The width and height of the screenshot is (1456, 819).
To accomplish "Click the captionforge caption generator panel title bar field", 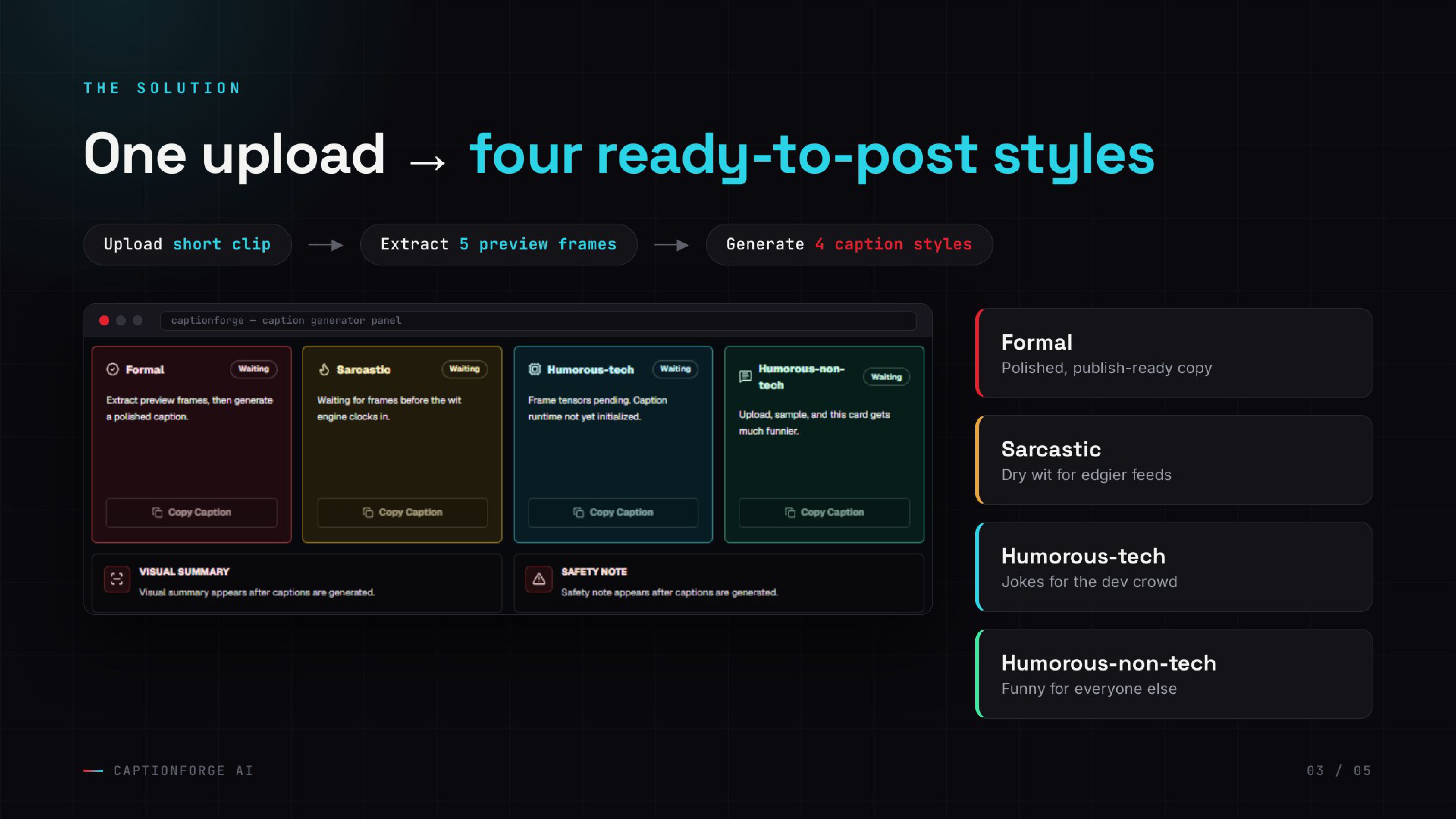I will [x=538, y=321].
